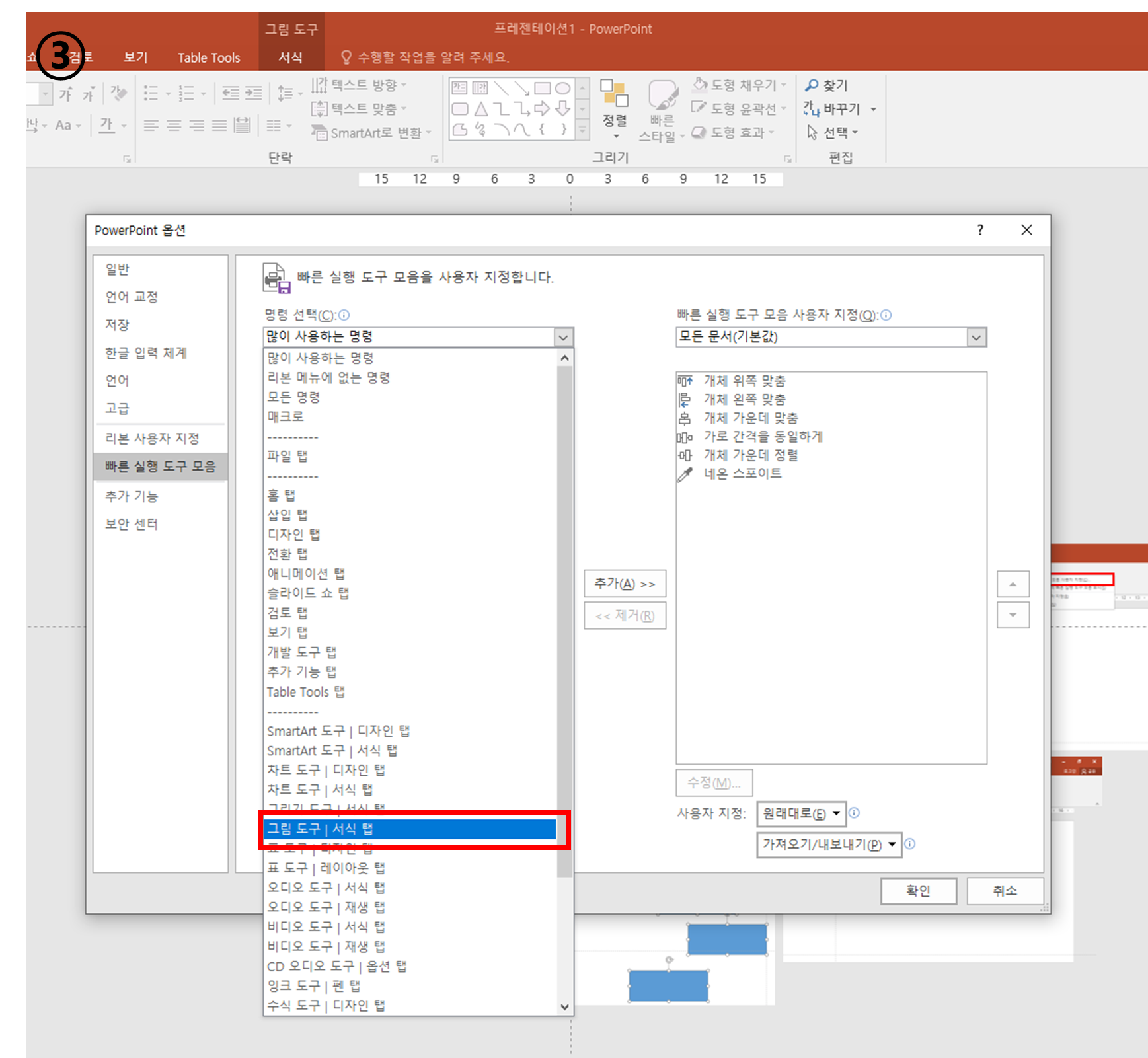Open Shape Effects (도형 효과)
This screenshot has height=1058, width=1148.
tap(732, 132)
